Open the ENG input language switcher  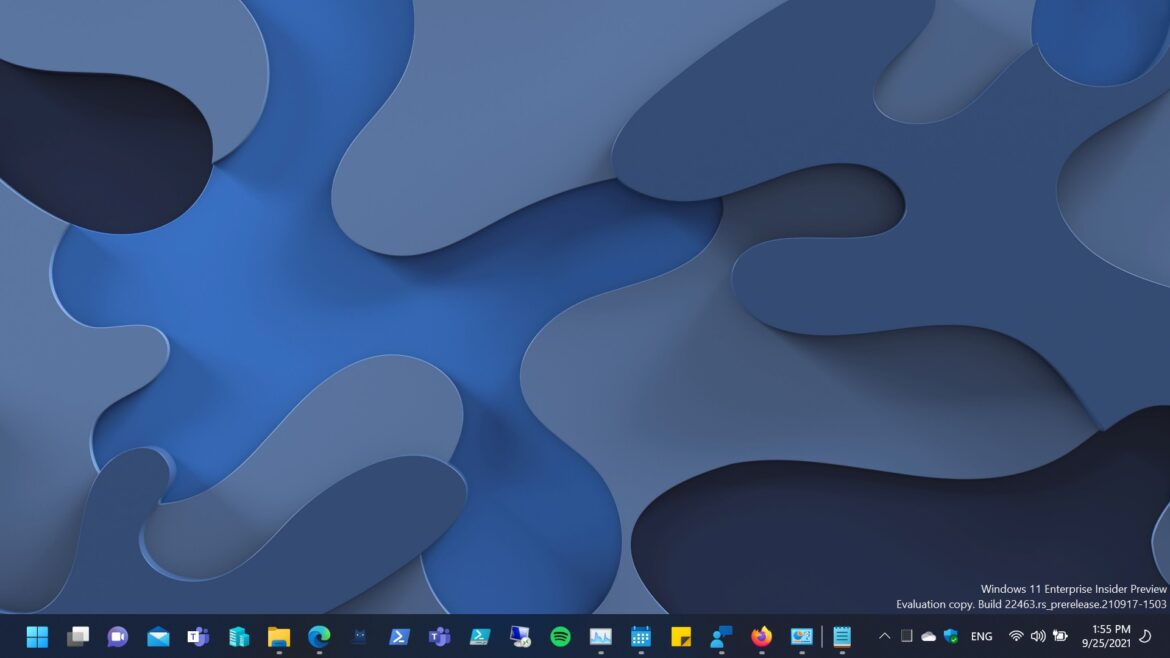click(982, 636)
